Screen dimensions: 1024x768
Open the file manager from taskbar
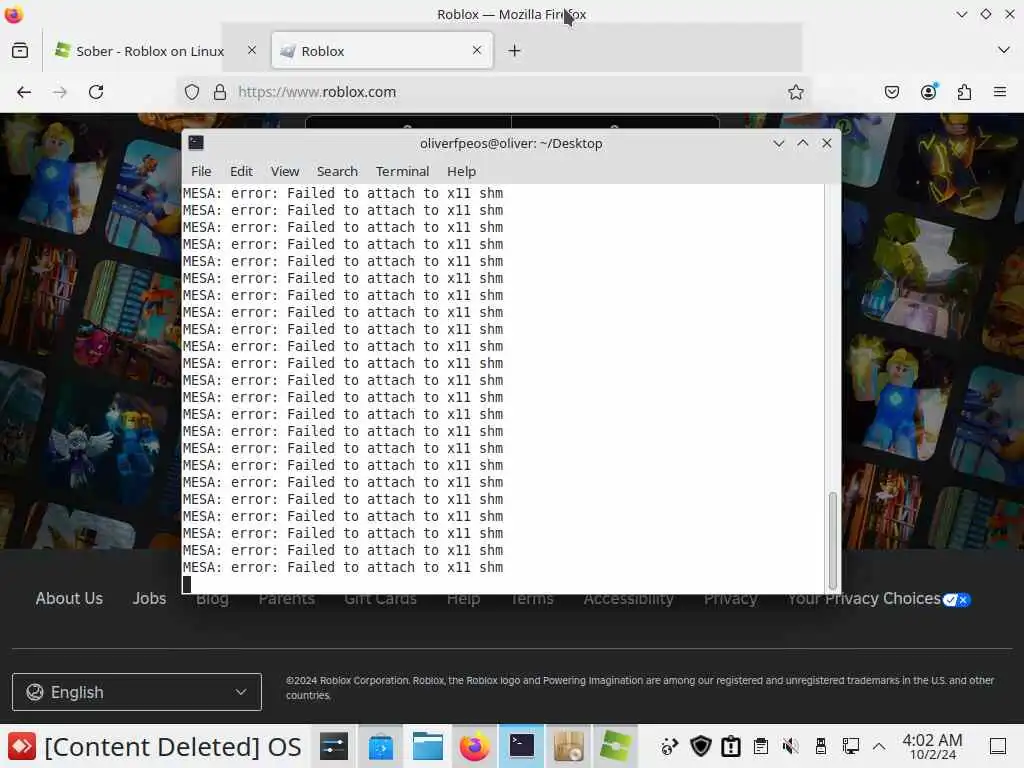[x=428, y=746]
